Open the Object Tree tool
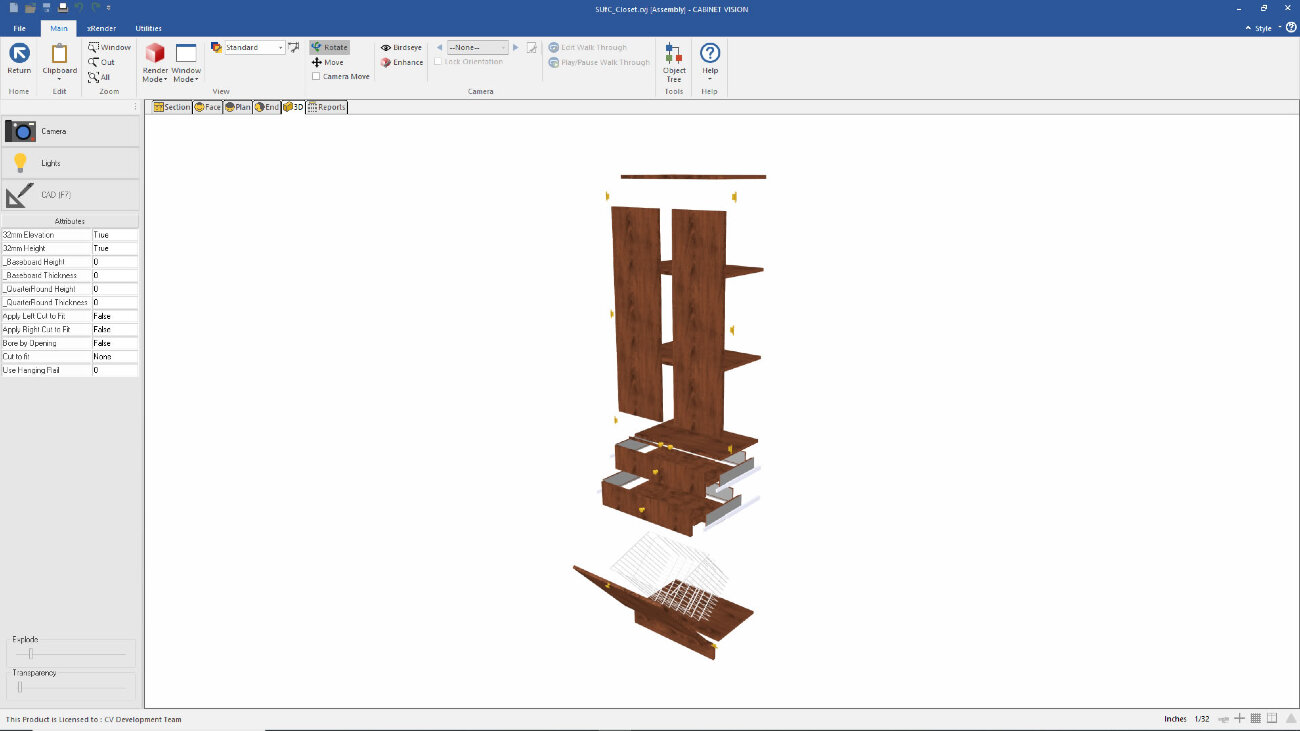This screenshot has height=731, width=1300. tap(674, 62)
